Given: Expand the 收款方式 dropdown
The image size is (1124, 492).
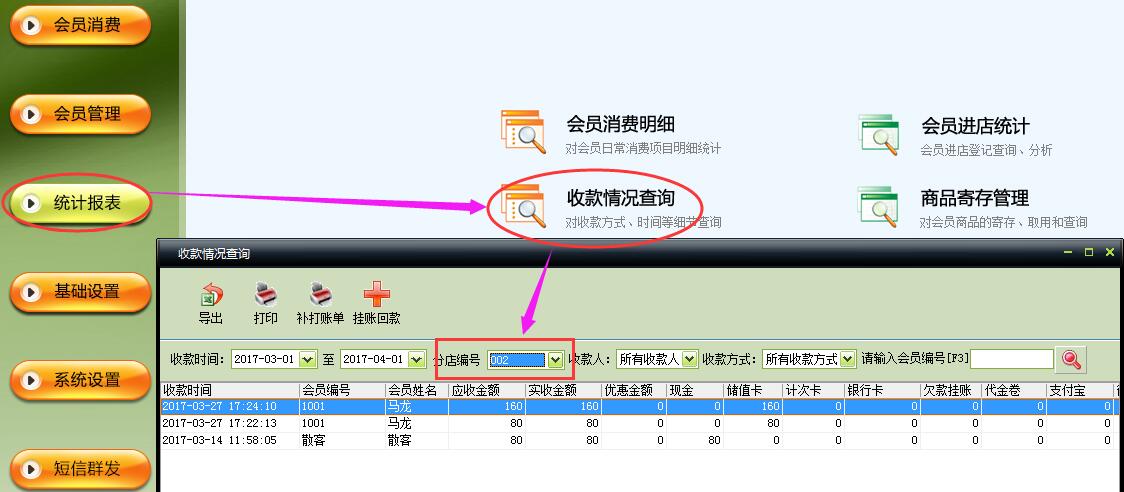Looking at the screenshot, I should pos(848,359).
